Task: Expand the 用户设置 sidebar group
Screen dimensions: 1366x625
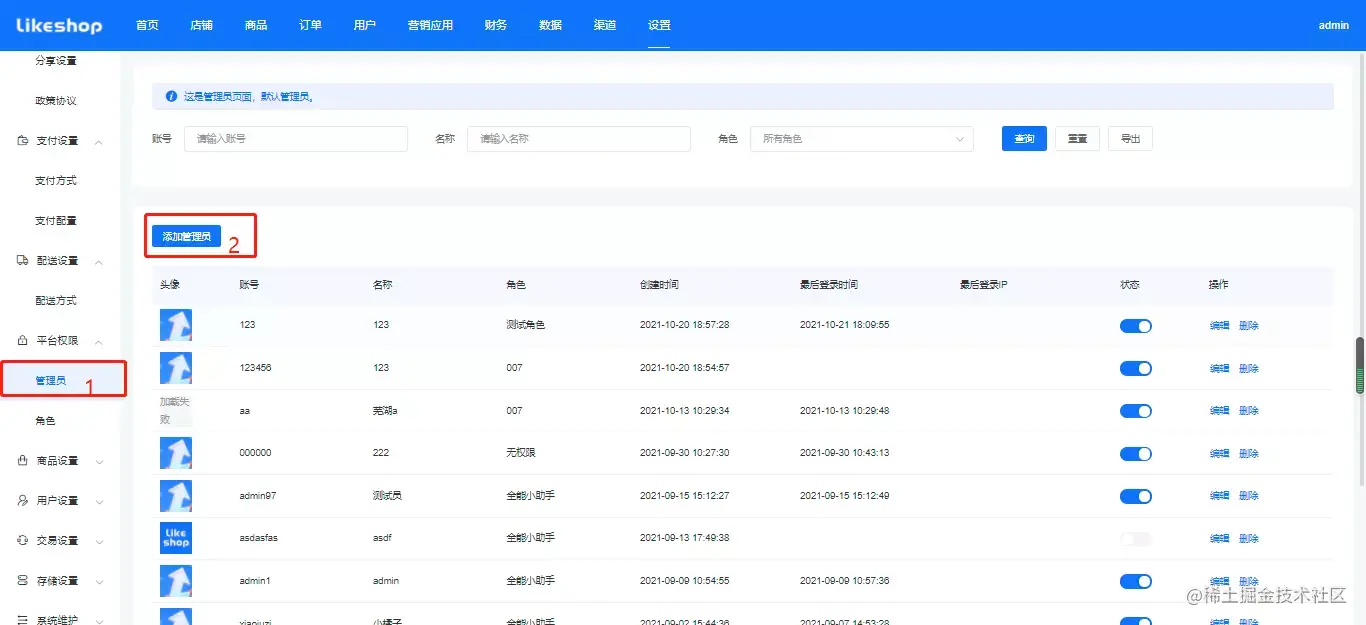Action: (x=99, y=502)
